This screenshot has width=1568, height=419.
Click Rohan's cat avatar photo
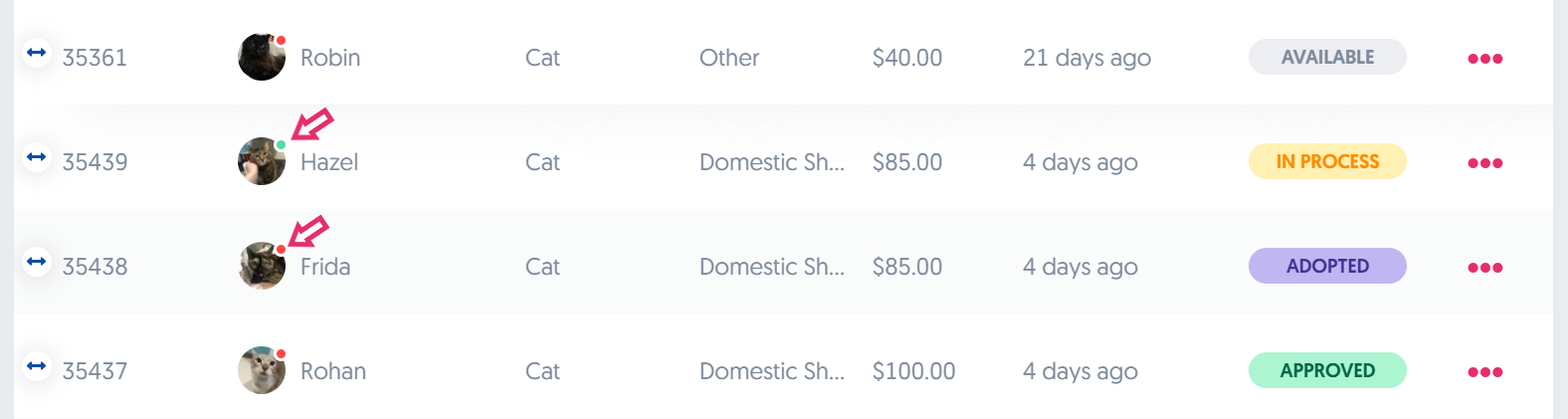coord(262,371)
